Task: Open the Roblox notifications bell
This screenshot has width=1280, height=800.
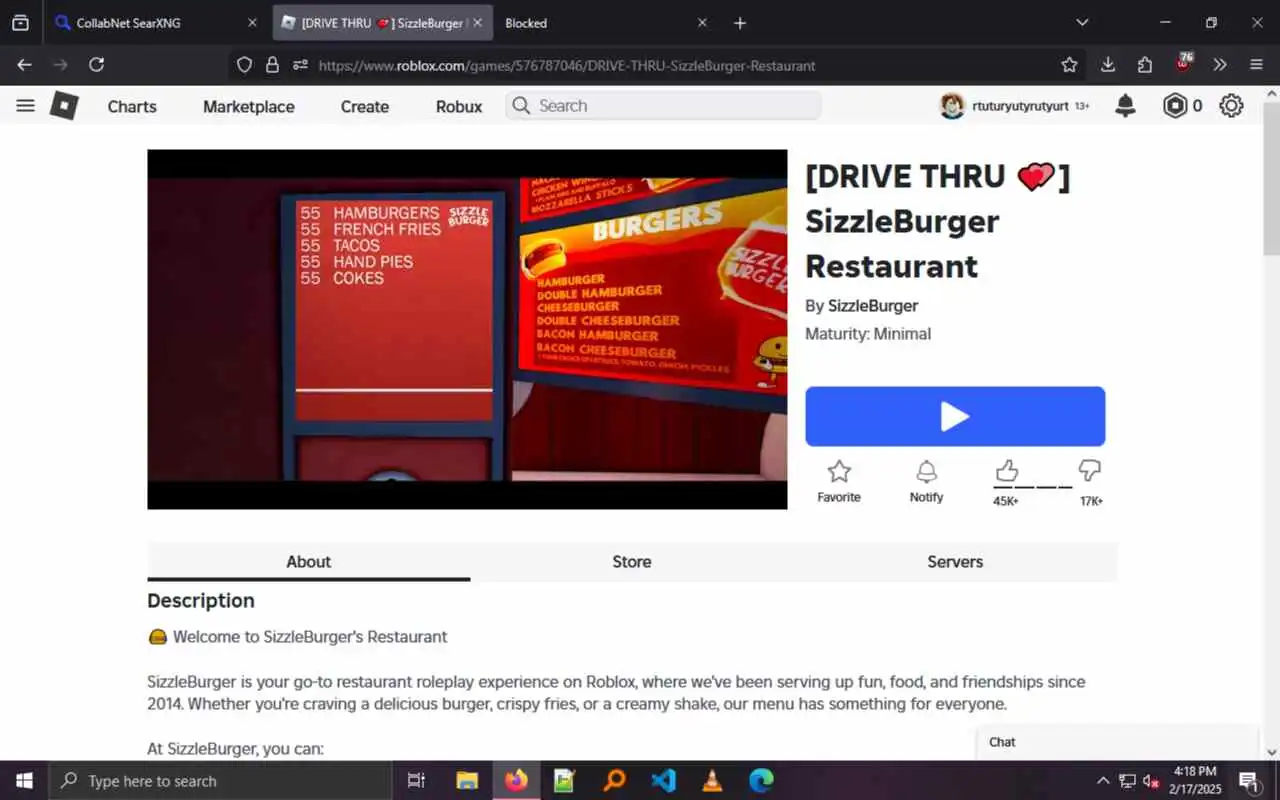Action: tap(1125, 106)
